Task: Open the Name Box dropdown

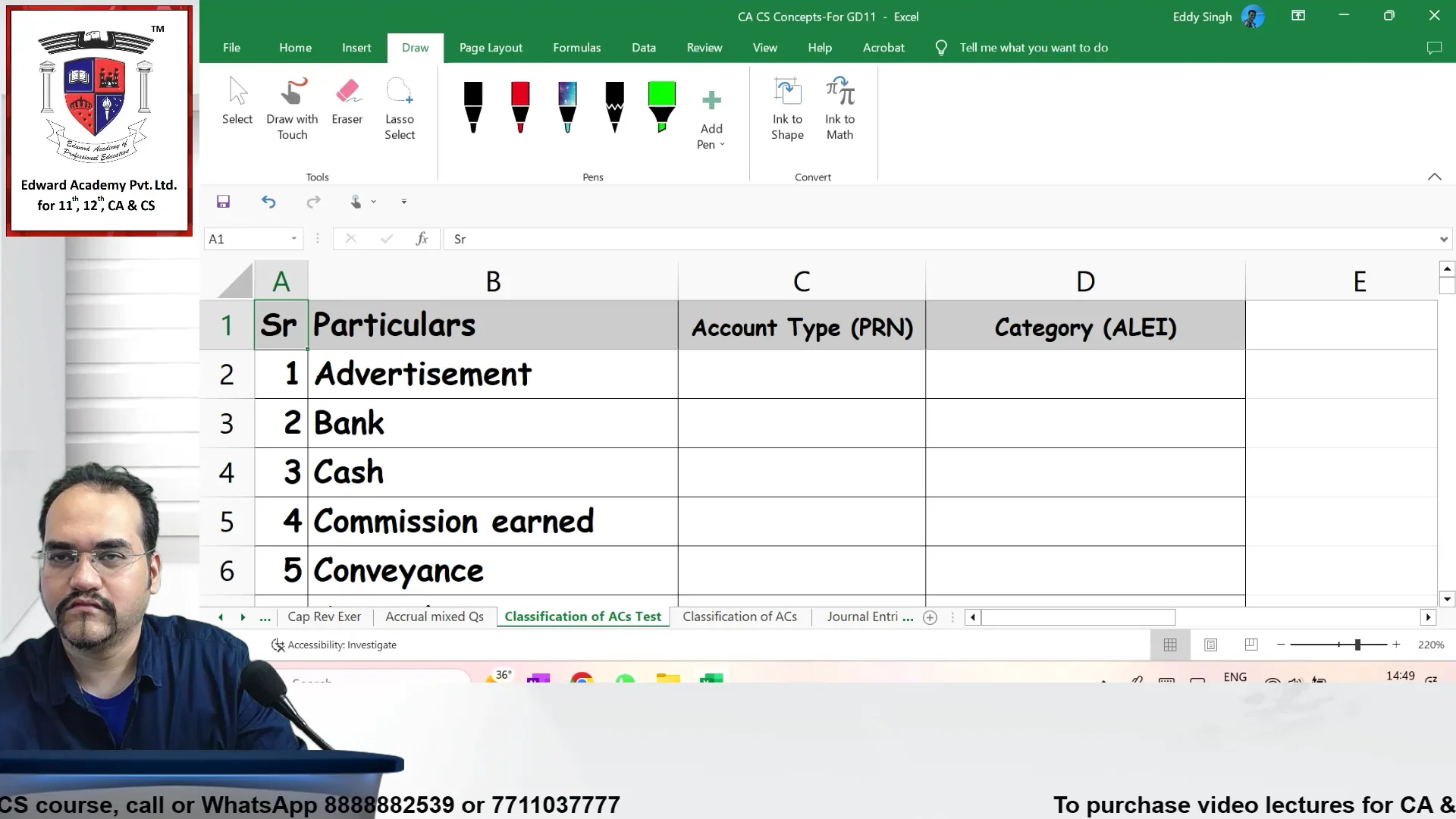Action: pos(296,238)
